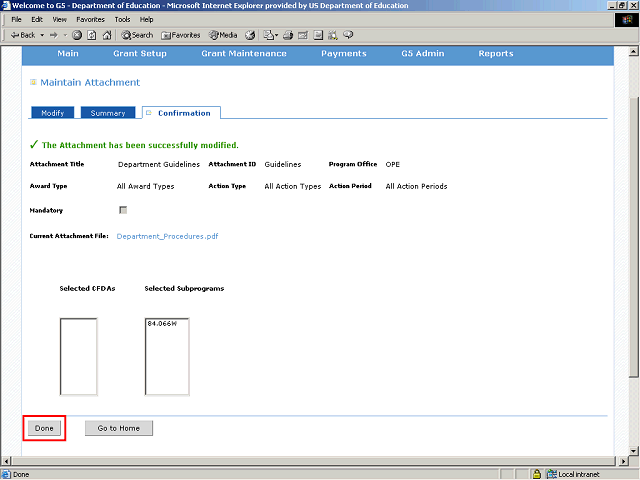Open the View menu
The image size is (640, 480).
59,20
